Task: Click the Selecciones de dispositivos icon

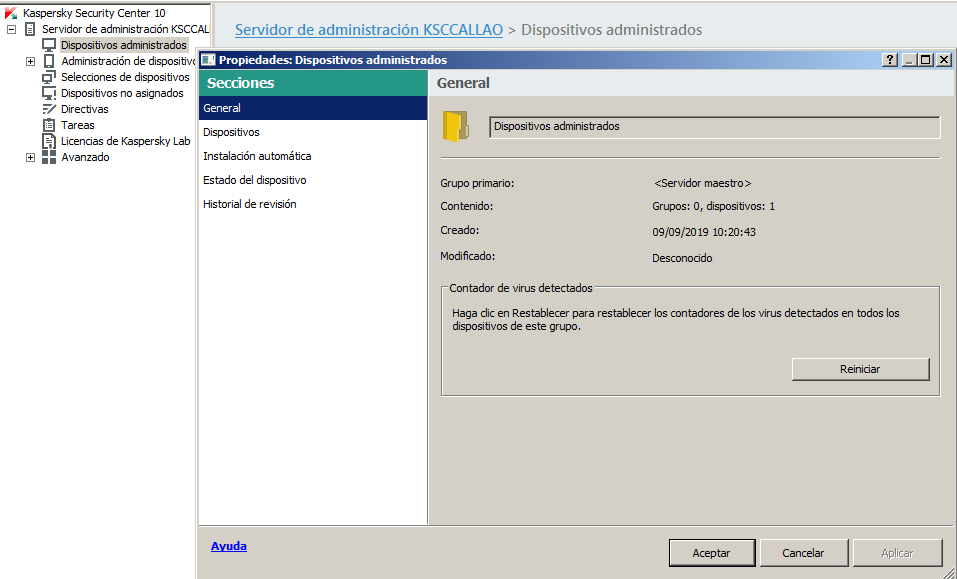Action: click(49, 77)
